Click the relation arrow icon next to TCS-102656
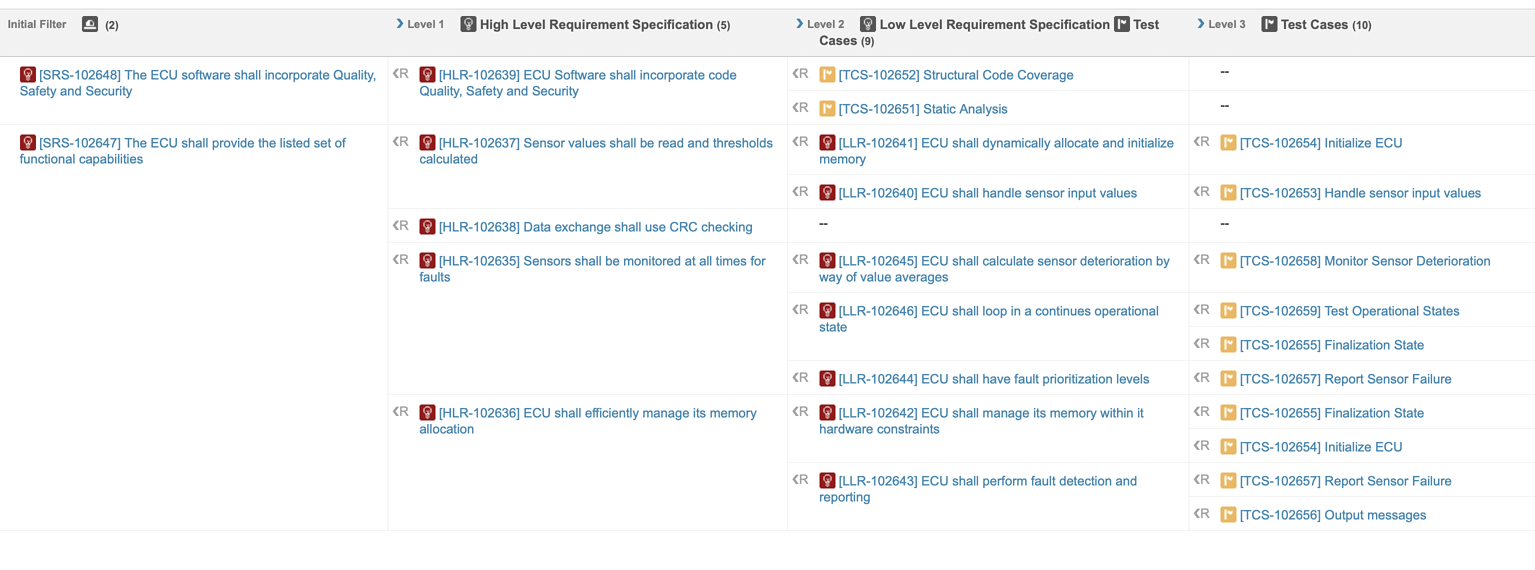The image size is (1535, 570). (1202, 514)
